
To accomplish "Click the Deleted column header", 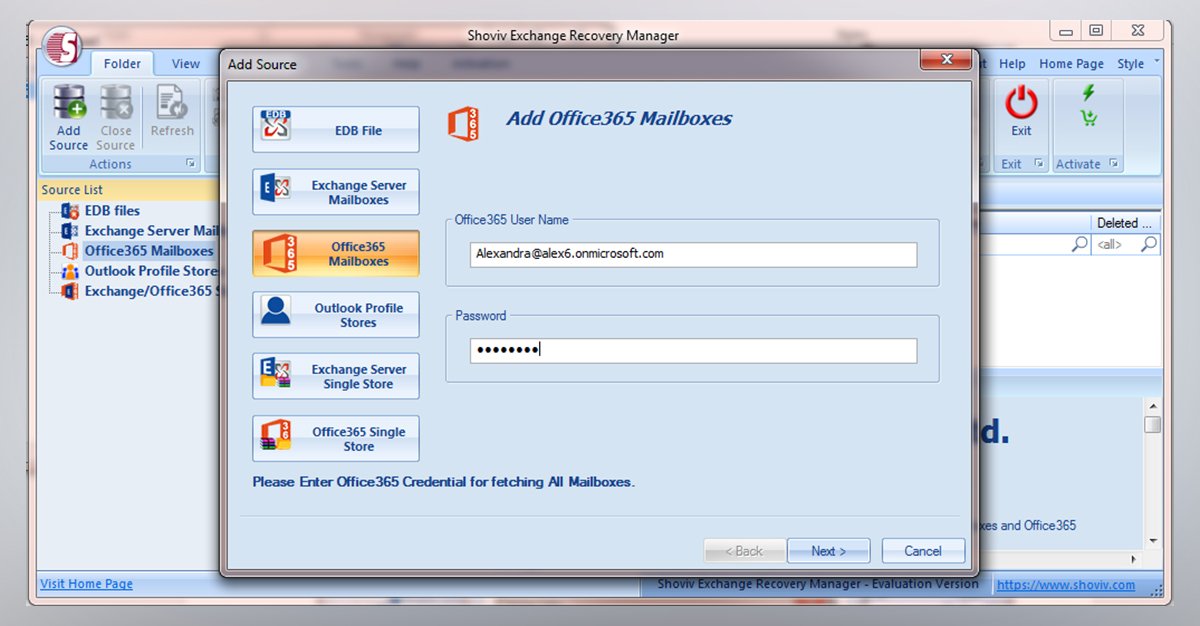I will [1124, 223].
